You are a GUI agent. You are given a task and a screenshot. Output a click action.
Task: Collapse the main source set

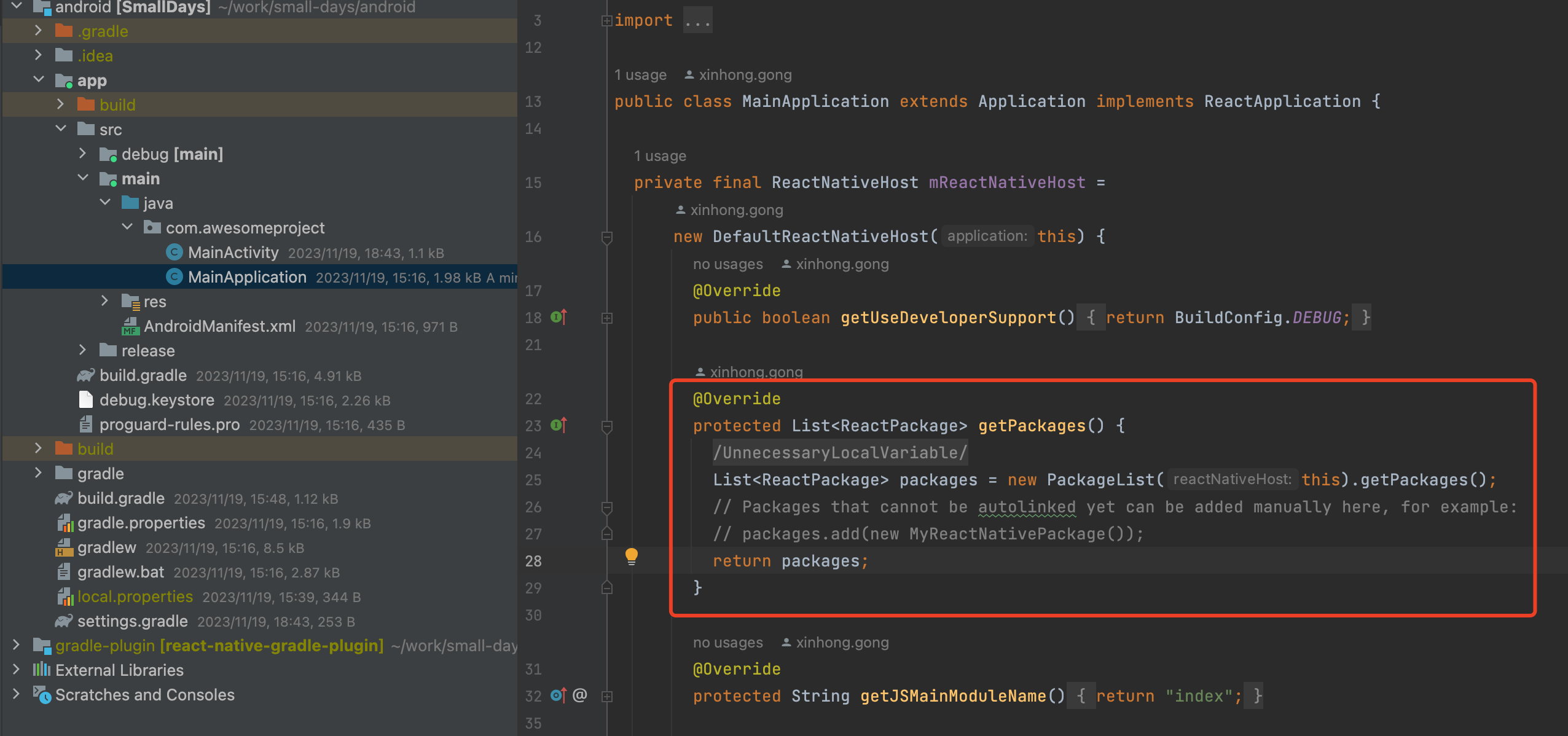point(82,178)
